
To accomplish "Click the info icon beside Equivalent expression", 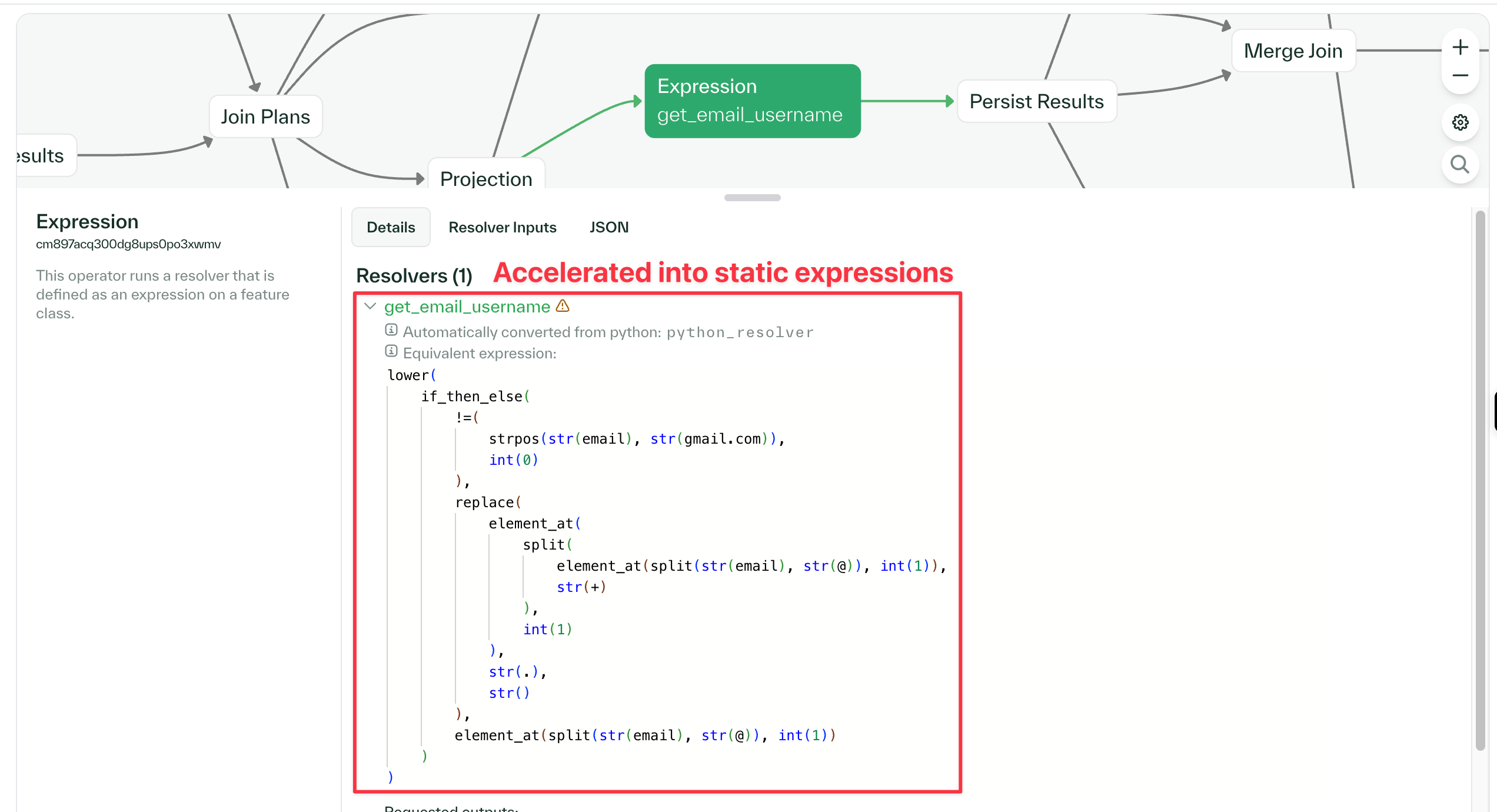I will click(391, 351).
